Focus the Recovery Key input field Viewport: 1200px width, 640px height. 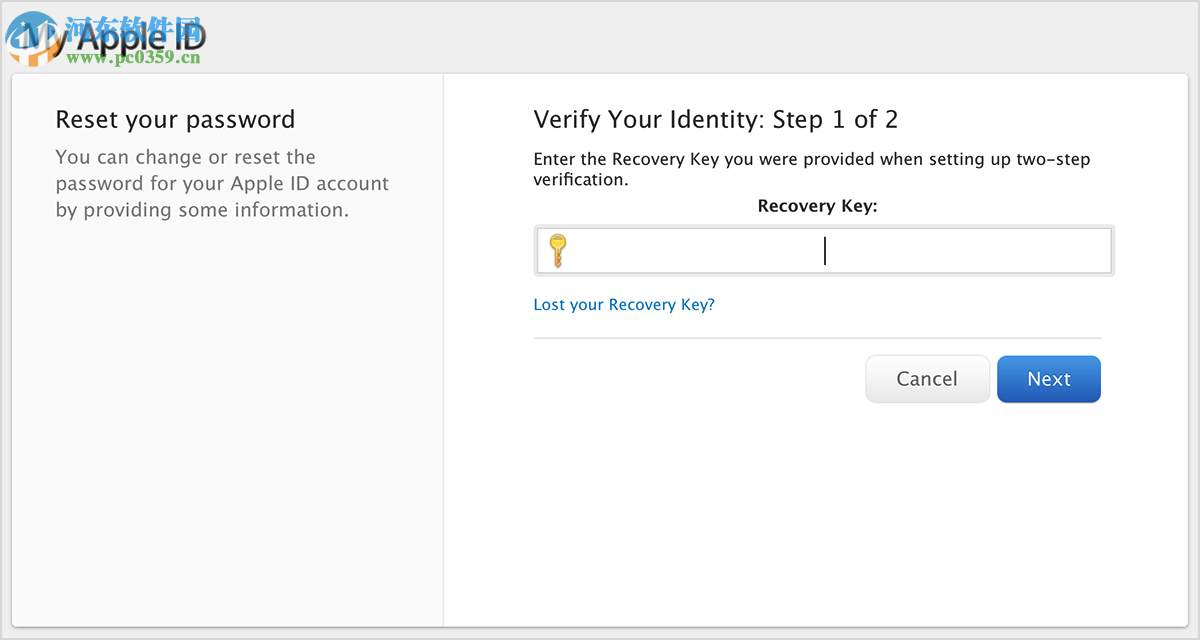click(x=700, y=251)
